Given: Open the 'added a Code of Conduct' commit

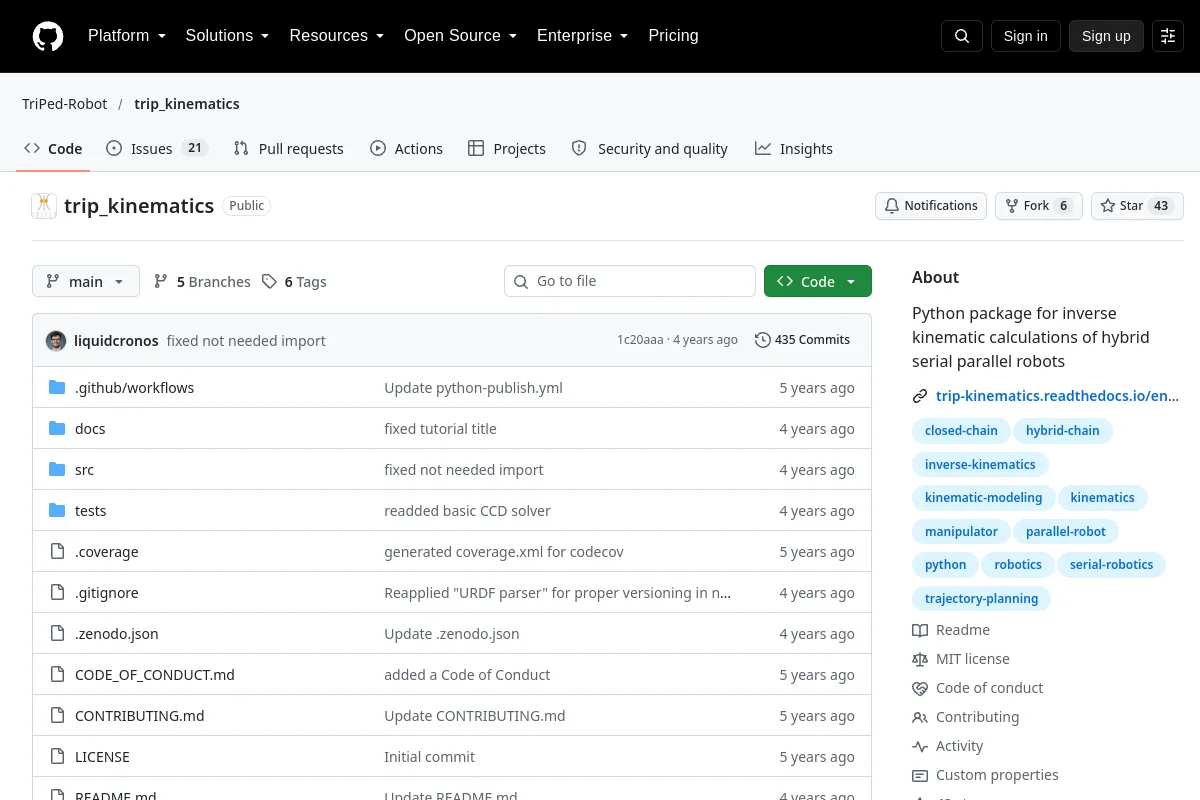Looking at the screenshot, I should (467, 674).
